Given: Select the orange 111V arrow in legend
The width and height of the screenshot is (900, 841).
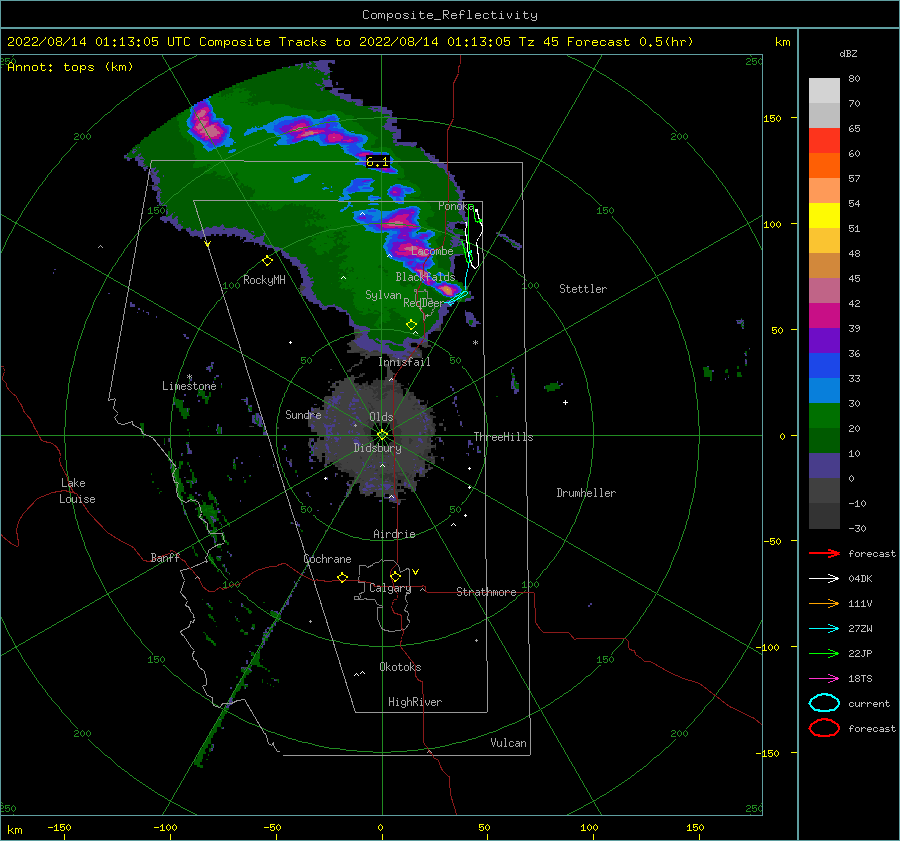Looking at the screenshot, I should pyautogui.click(x=824, y=603).
